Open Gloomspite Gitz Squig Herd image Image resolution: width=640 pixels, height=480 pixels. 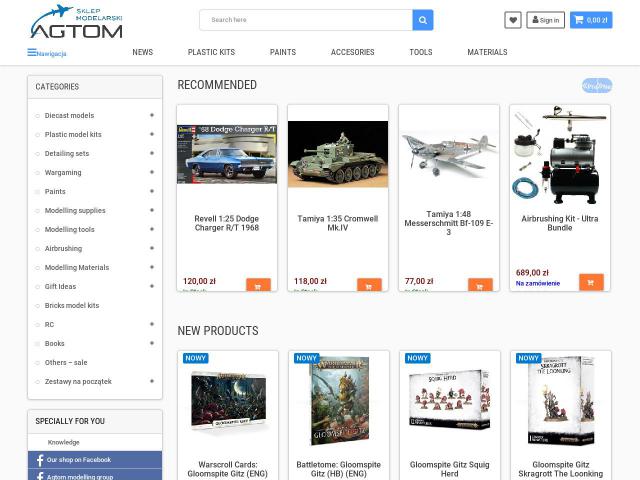[x=450, y=400]
